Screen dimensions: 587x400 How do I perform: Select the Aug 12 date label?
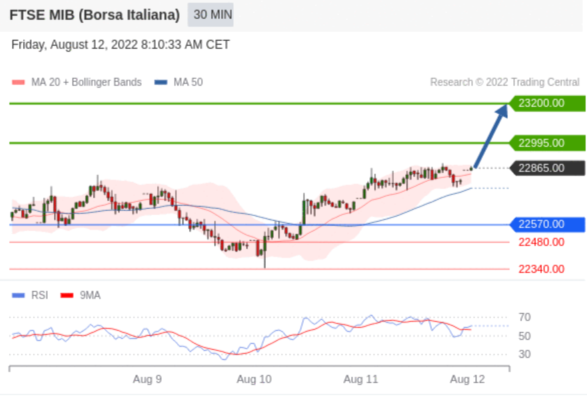coord(467,379)
